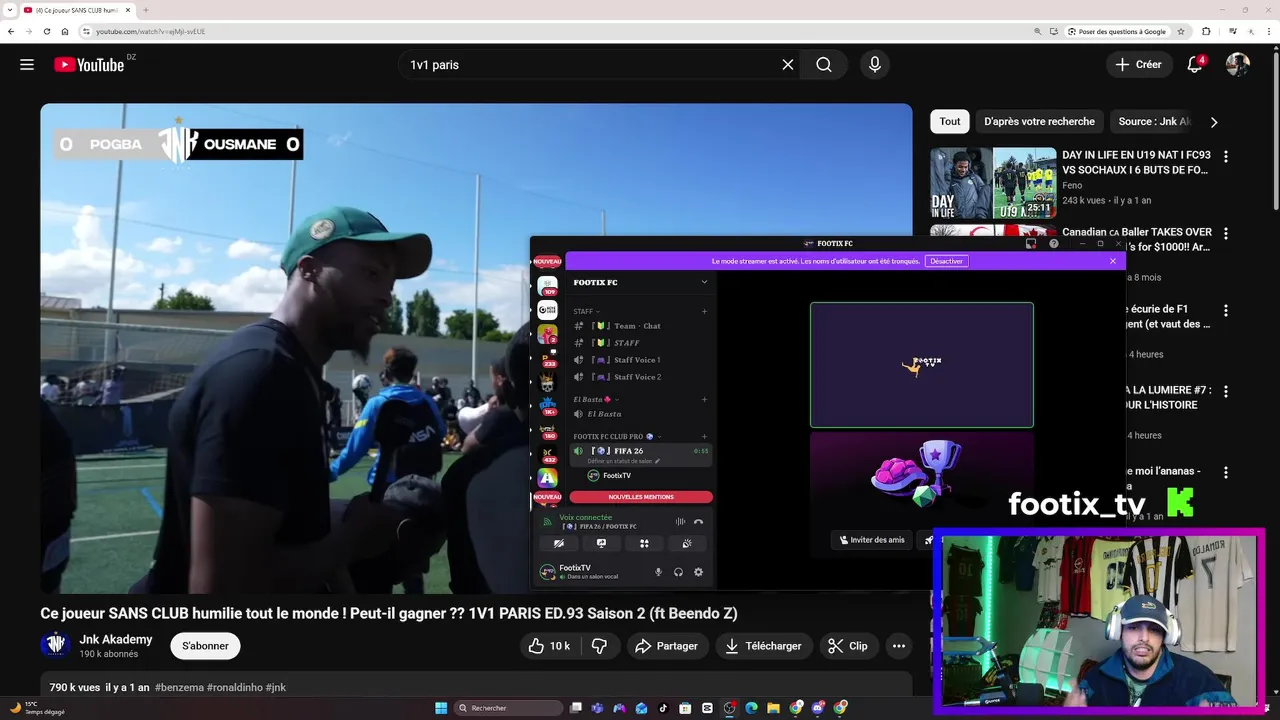Disconnect from the Discord voice channel
1280x720 pixels.
pyautogui.click(x=698, y=522)
